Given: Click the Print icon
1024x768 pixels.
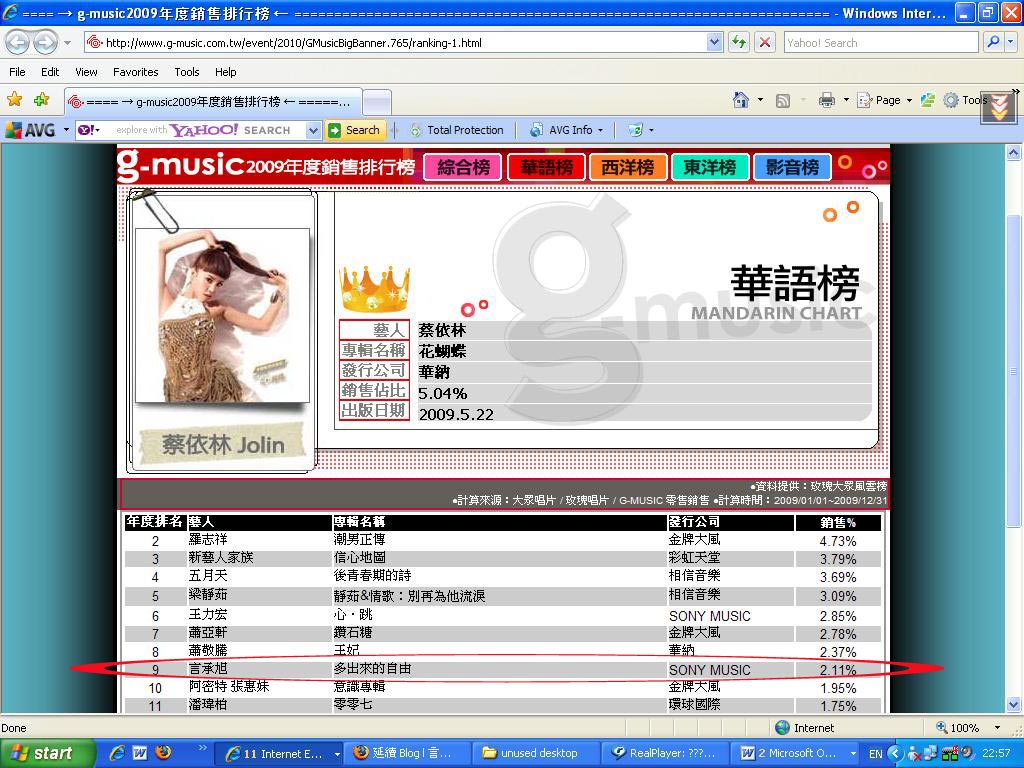Looking at the screenshot, I should (827, 100).
